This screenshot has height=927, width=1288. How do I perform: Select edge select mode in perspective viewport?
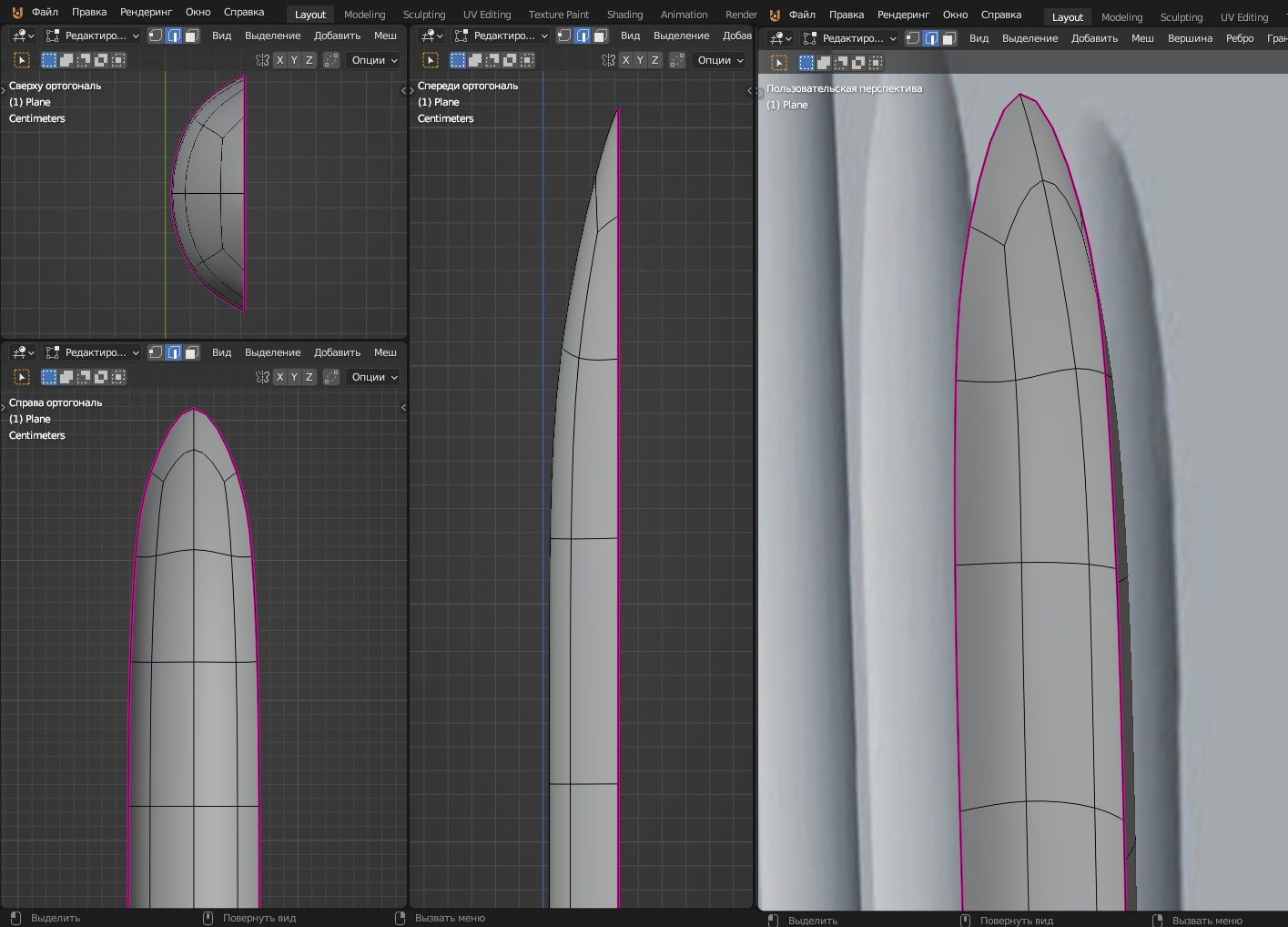point(930,38)
